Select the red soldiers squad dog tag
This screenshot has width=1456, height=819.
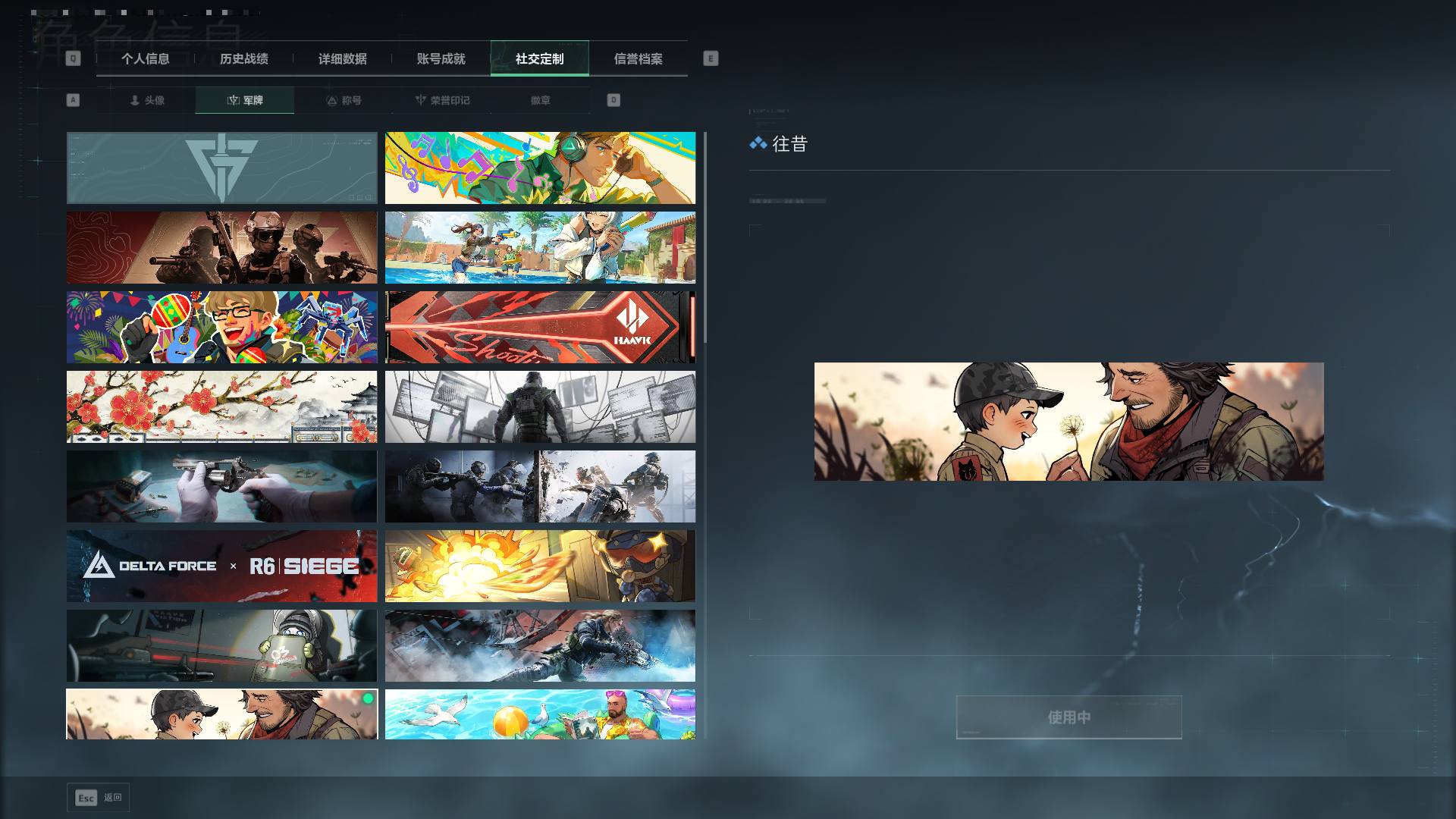pyautogui.click(x=221, y=248)
